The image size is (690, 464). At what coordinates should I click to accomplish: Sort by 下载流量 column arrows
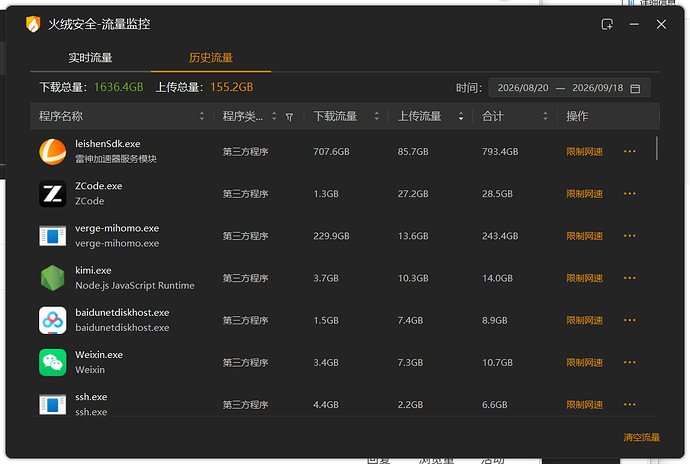376,116
